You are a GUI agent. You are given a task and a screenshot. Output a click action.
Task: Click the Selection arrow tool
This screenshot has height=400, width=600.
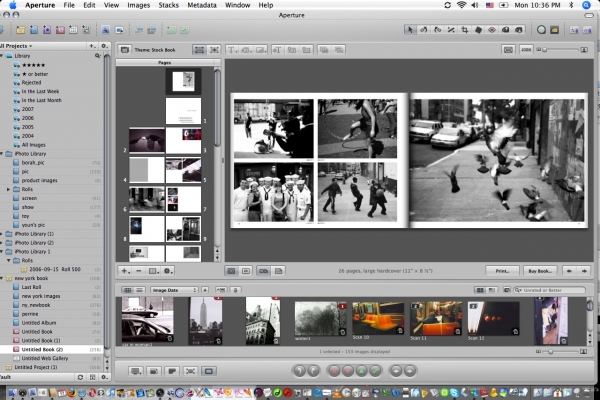coord(411,30)
